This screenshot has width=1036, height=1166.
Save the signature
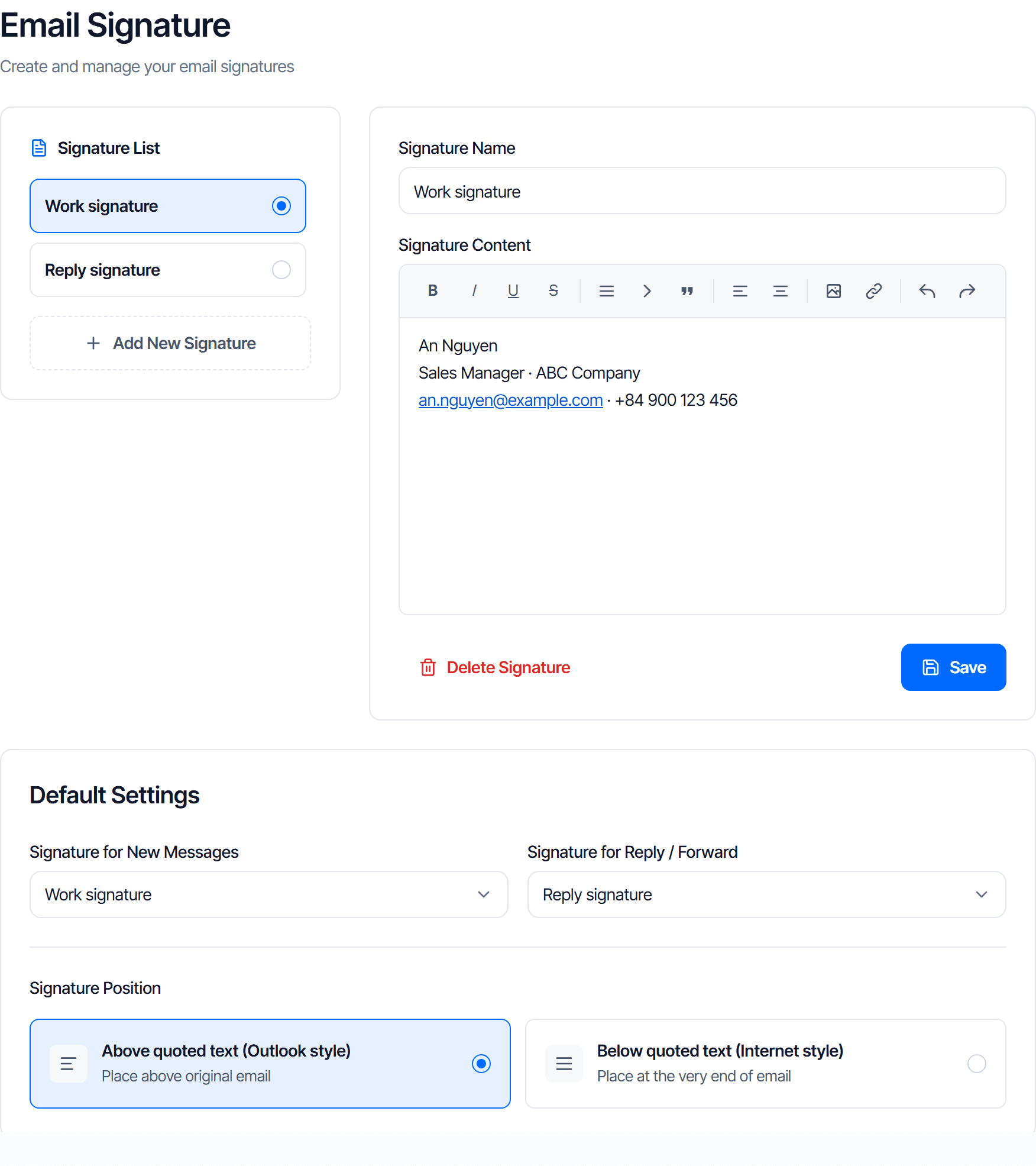pyautogui.click(x=954, y=667)
